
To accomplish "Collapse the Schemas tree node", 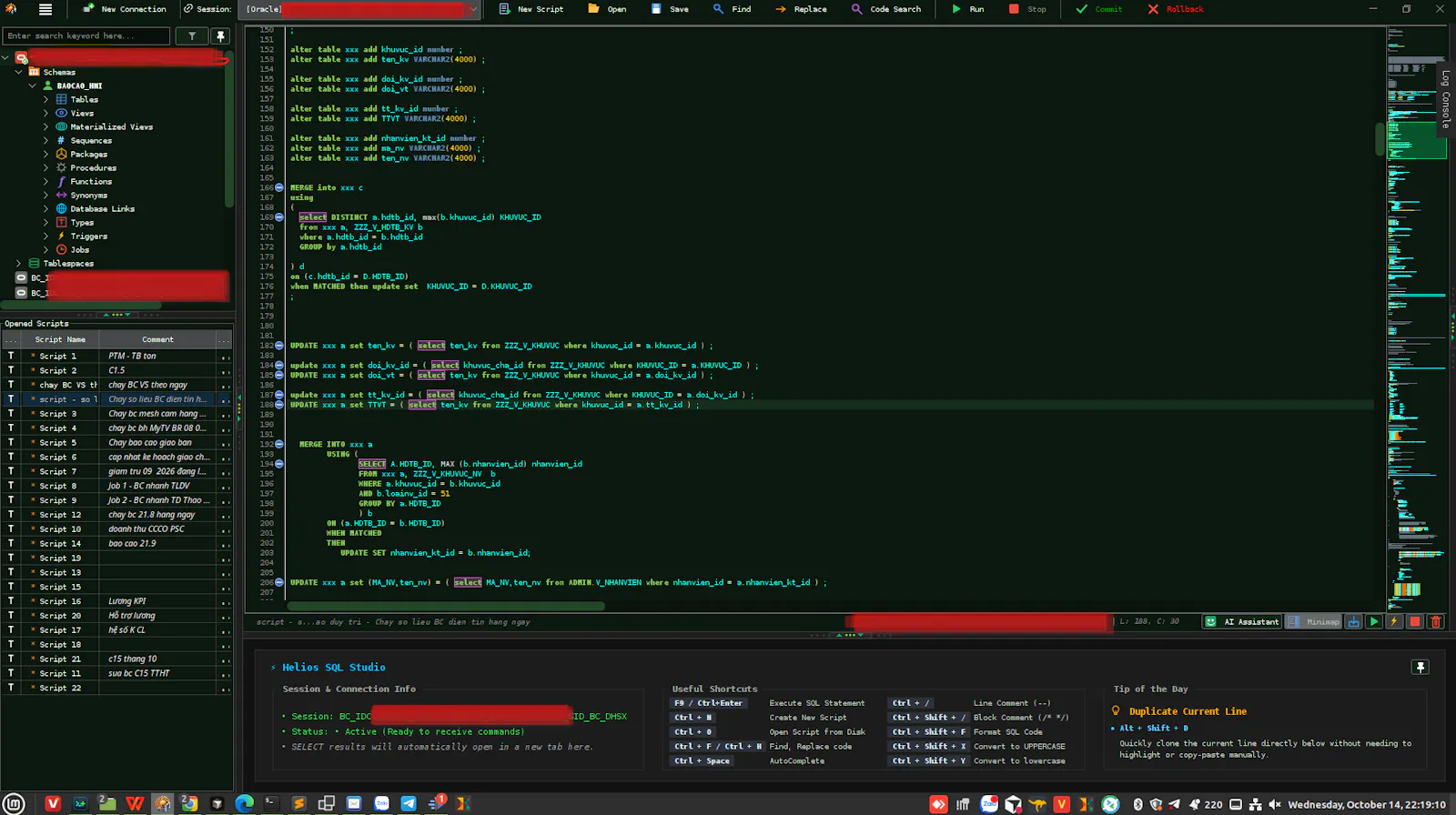I will pyautogui.click(x=19, y=72).
